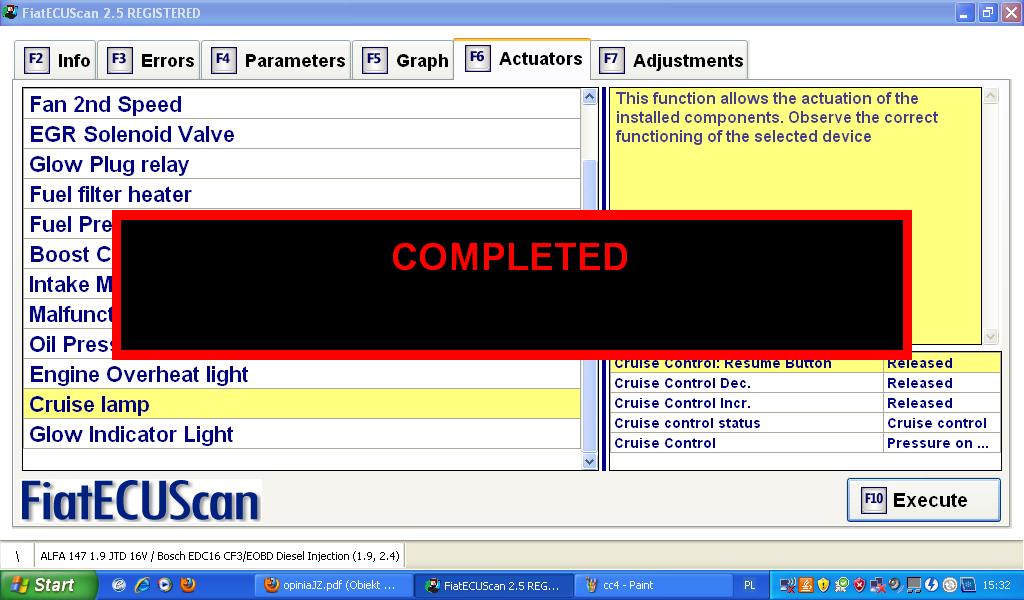Screen dimensions: 1024x600
Task: Click the F10 Execute button
Action: 923,500
